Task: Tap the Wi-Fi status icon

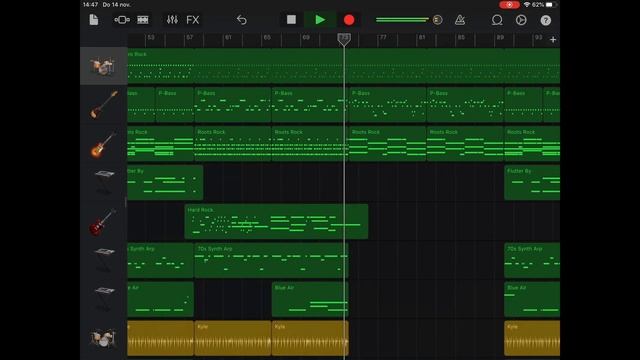Action: click(527, 4)
